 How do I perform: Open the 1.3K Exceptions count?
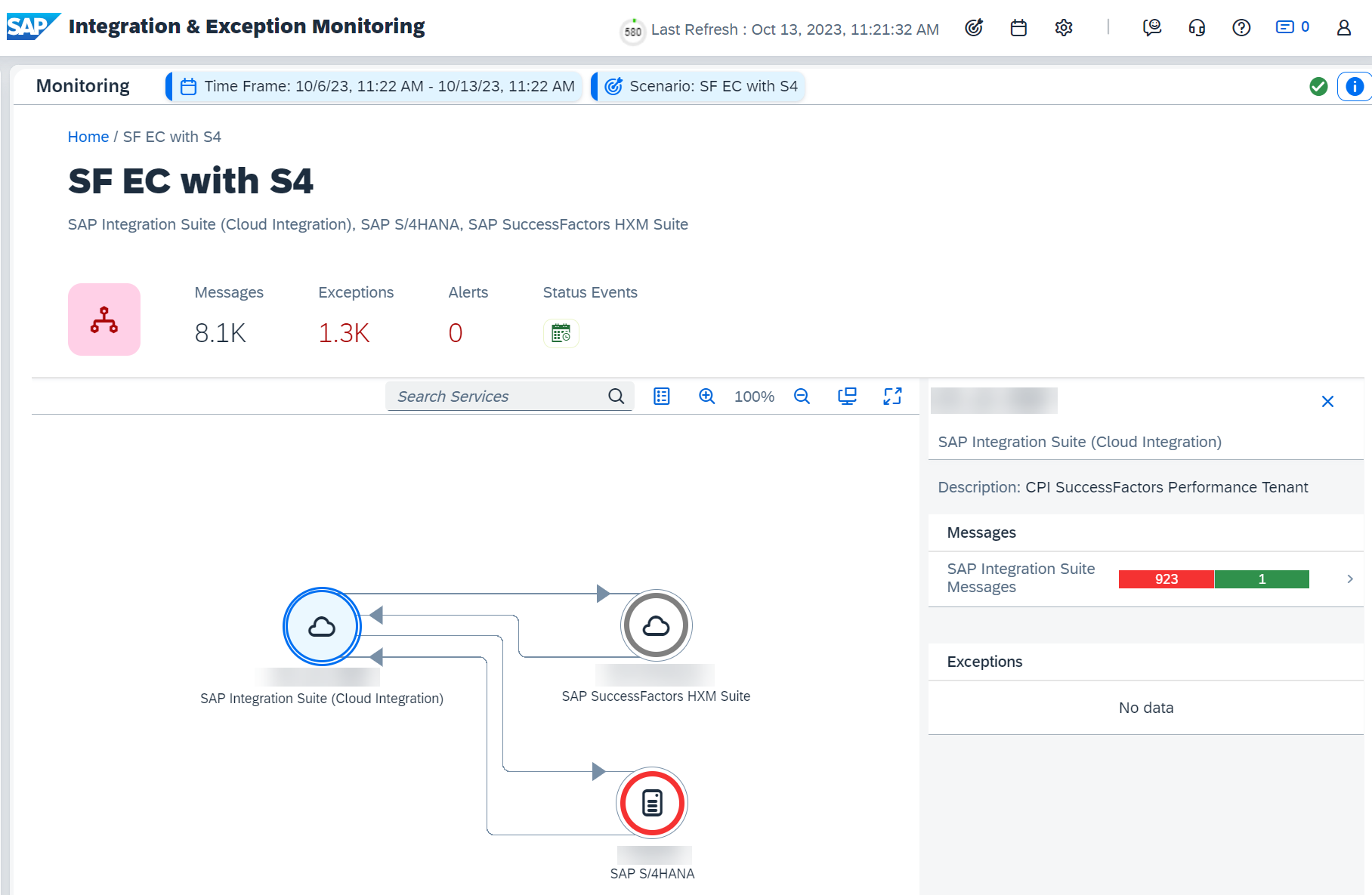[x=344, y=333]
